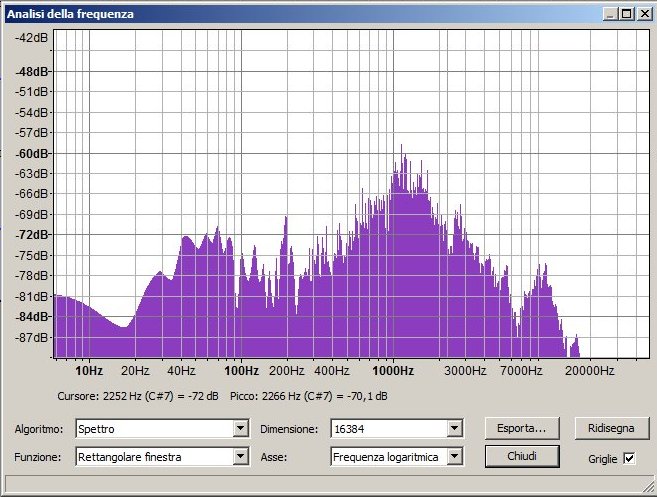Click the 20000Hz label on frequency axis
Image resolution: width=657 pixels, height=497 pixels.
589,370
